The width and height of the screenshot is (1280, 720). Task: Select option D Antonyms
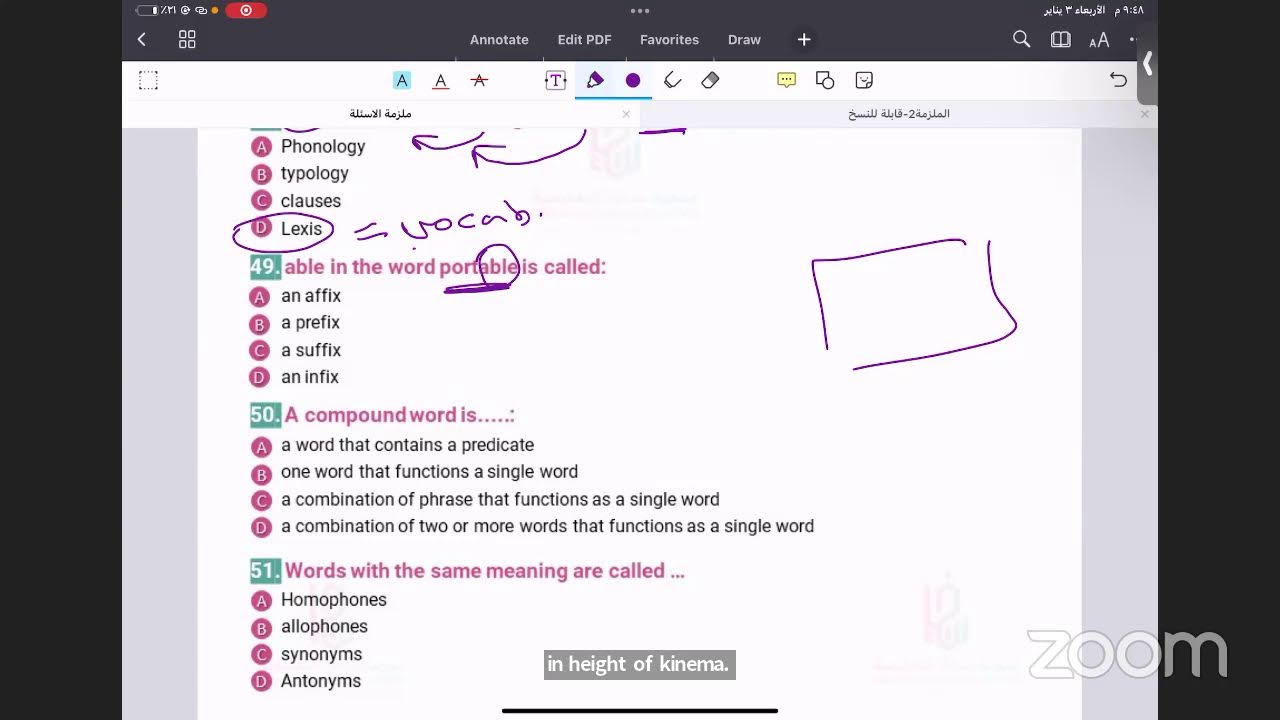[x=306, y=681]
